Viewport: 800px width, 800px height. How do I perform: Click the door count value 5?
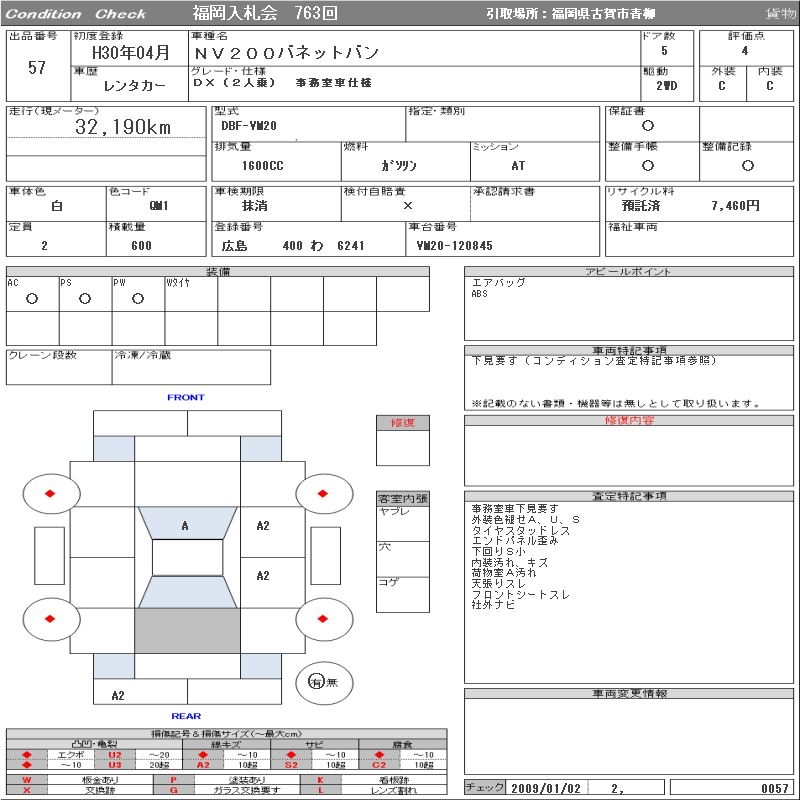coord(664,51)
